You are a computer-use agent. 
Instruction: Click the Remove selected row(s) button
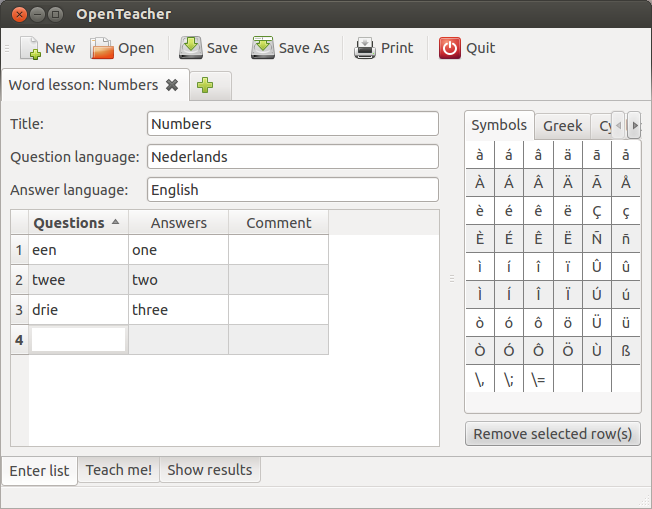coord(553,434)
